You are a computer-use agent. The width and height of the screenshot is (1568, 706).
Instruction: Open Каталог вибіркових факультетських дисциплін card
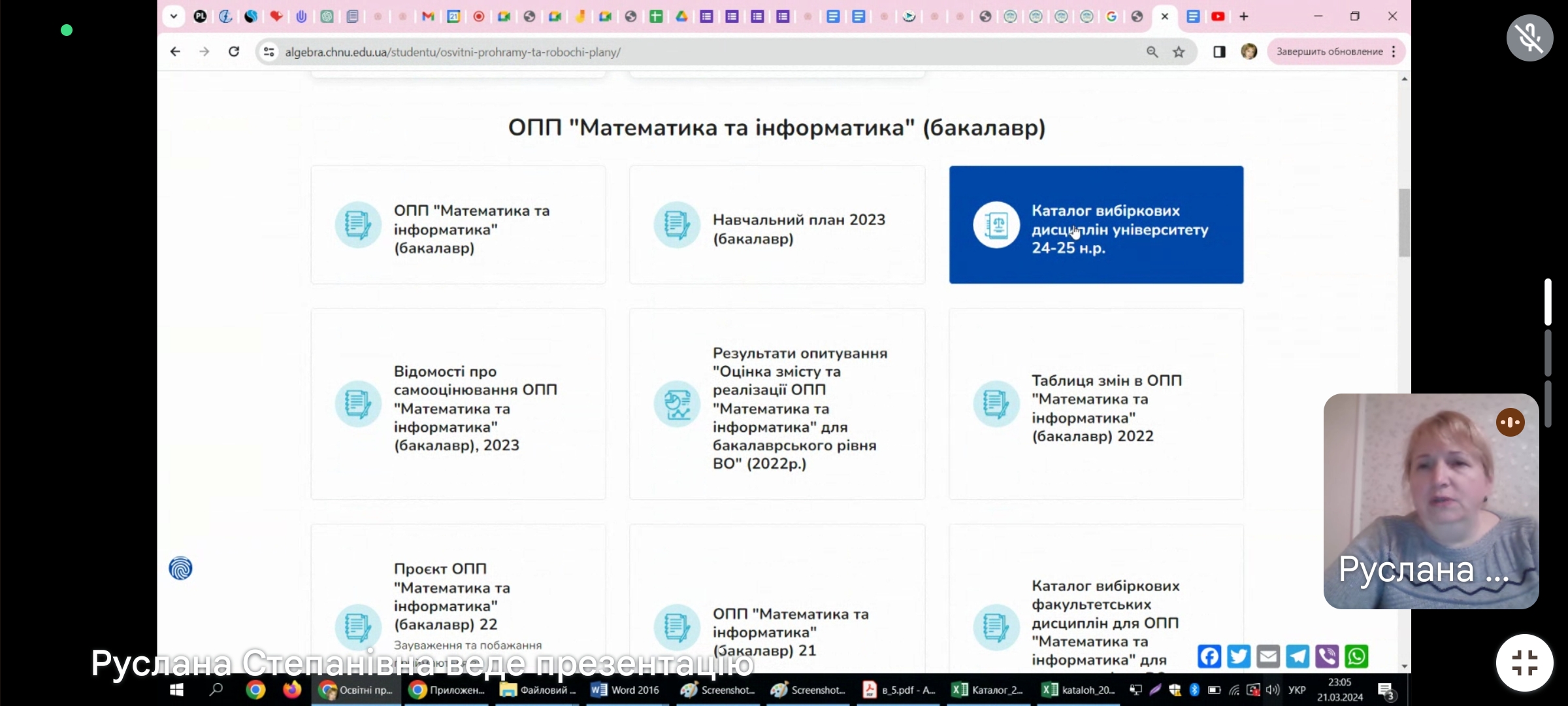coord(1096,598)
